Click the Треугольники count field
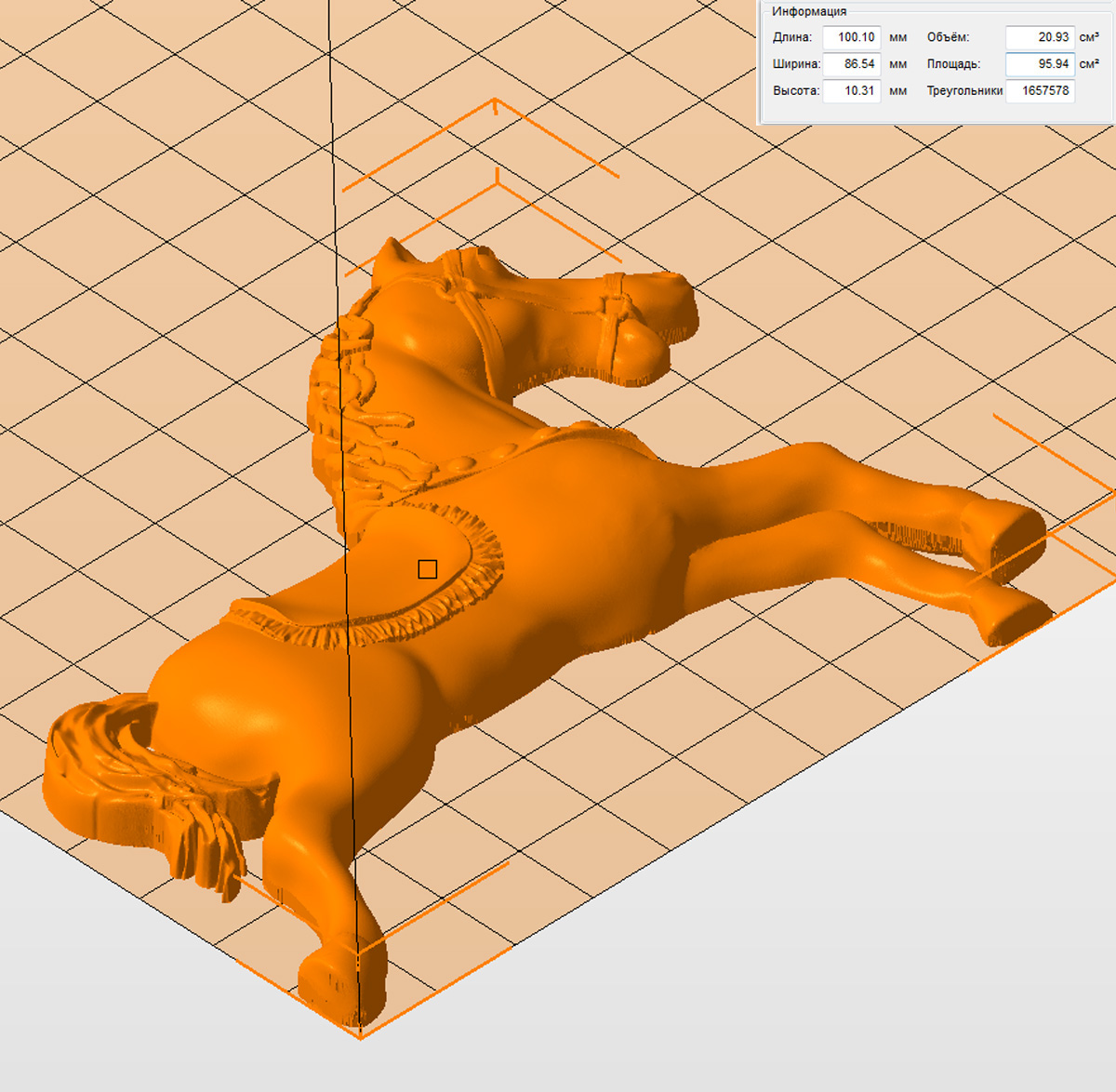The width and height of the screenshot is (1116, 1092). click(x=1040, y=91)
